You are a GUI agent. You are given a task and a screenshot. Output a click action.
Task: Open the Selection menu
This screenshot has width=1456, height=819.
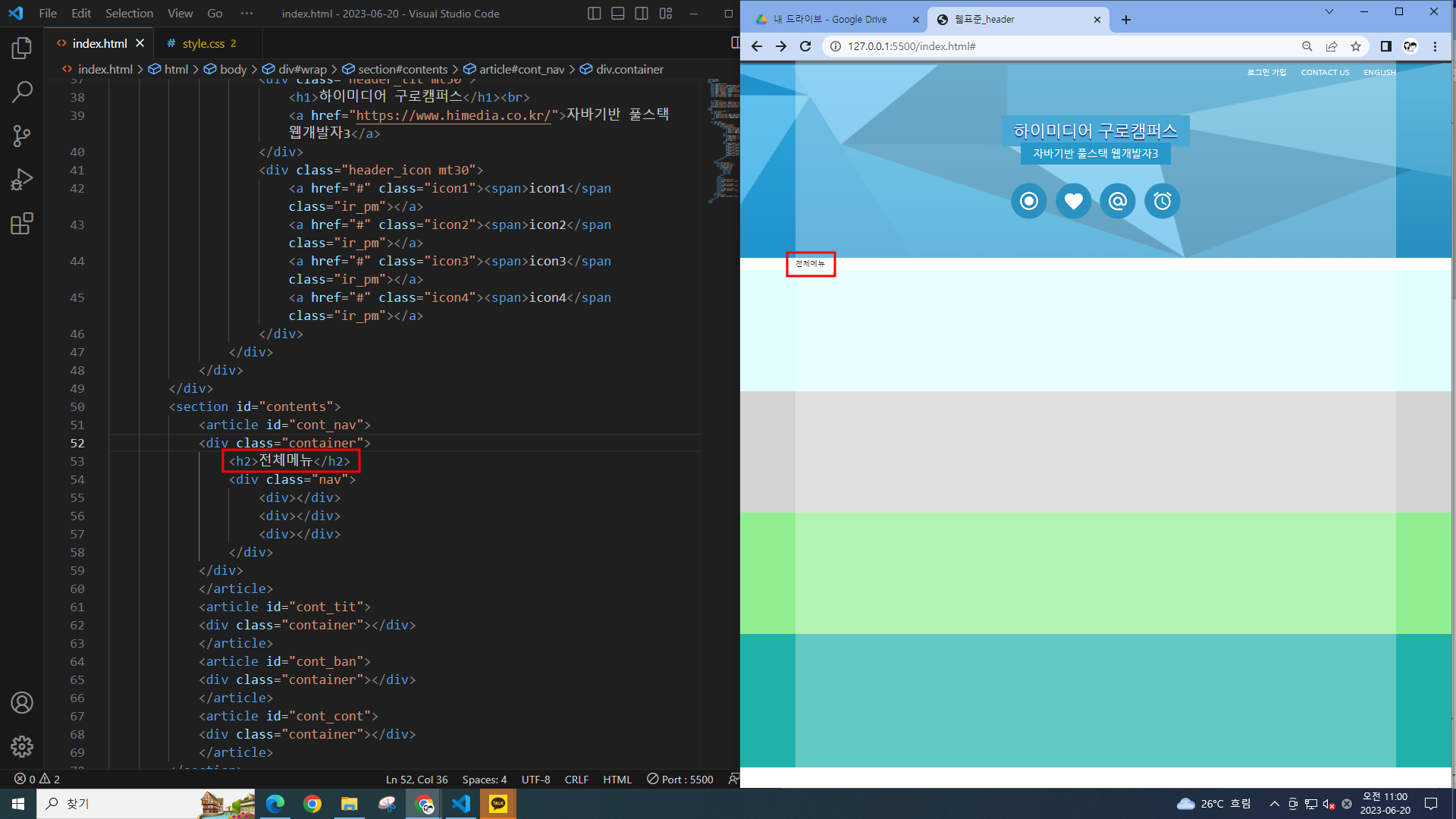129,14
